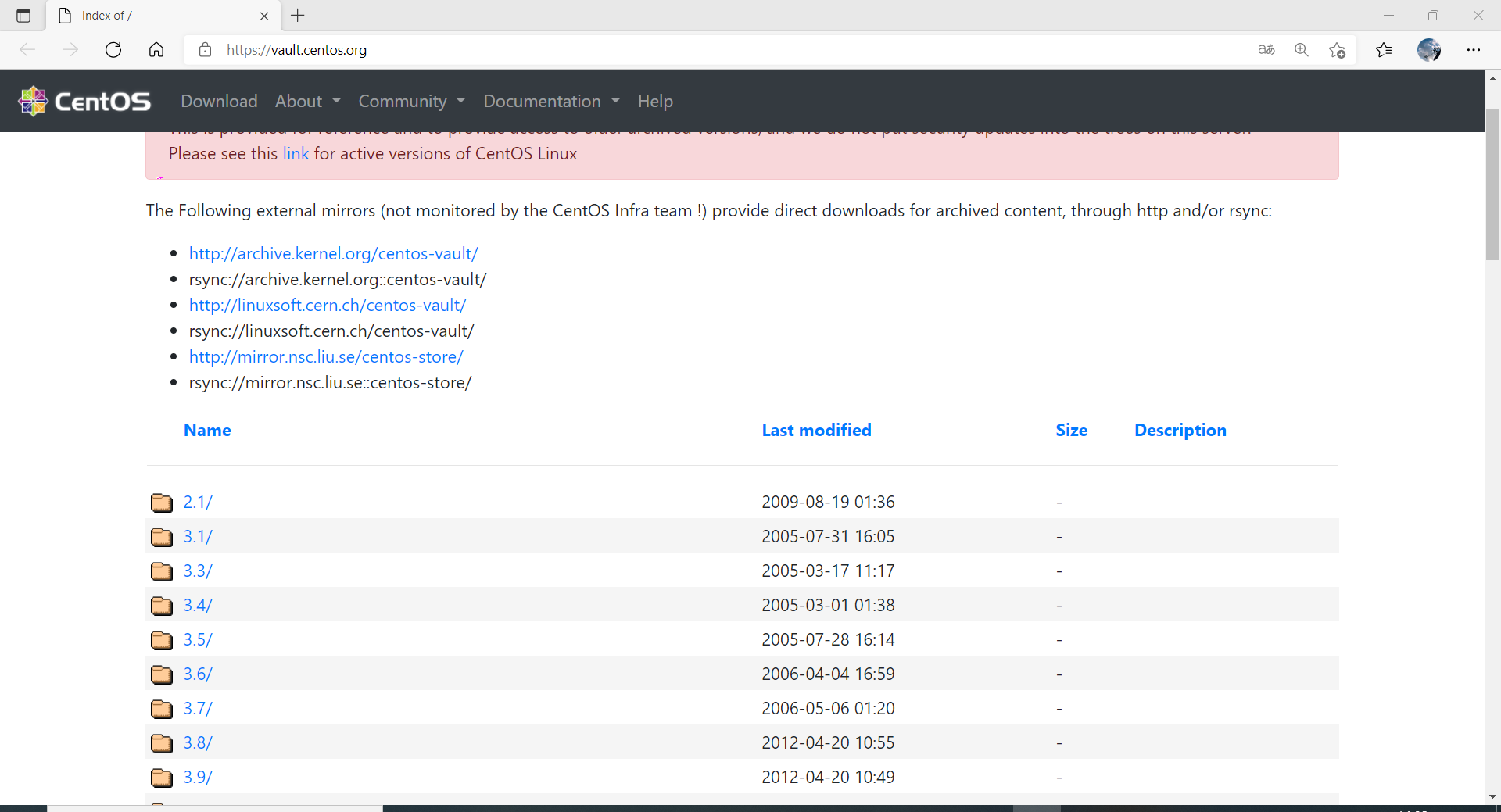Click the zoom magnifier icon
This screenshot has height=812, width=1501.
pyautogui.click(x=1302, y=50)
